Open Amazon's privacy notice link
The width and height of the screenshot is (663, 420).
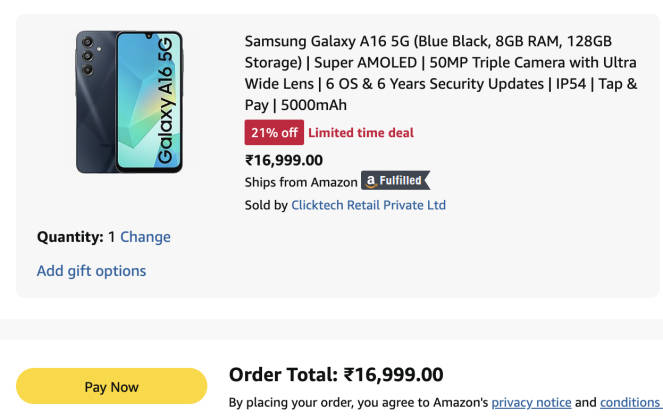tap(531, 402)
